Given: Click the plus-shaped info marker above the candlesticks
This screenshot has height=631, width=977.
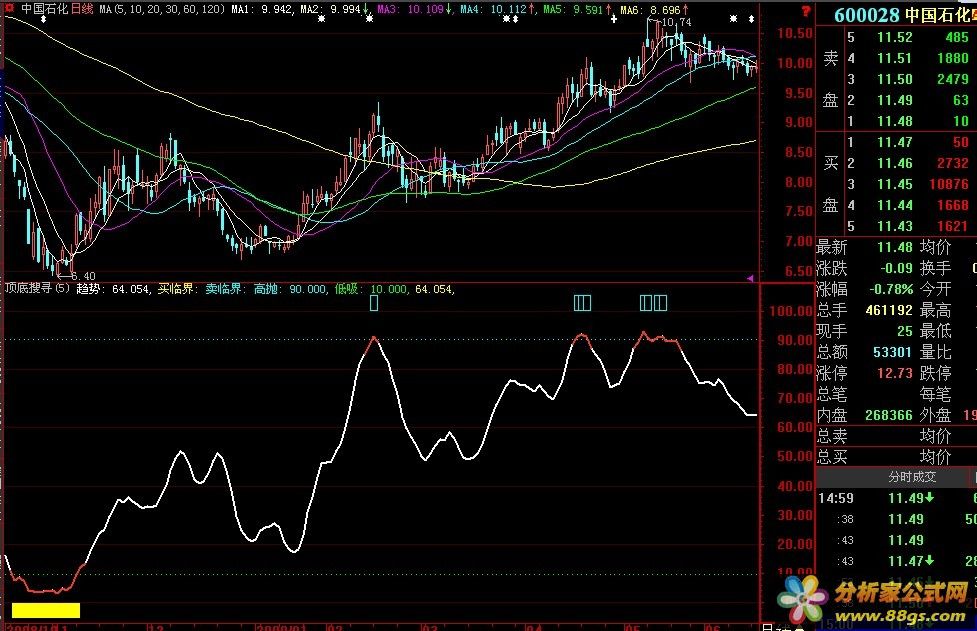Looking at the screenshot, I should pos(614,19).
